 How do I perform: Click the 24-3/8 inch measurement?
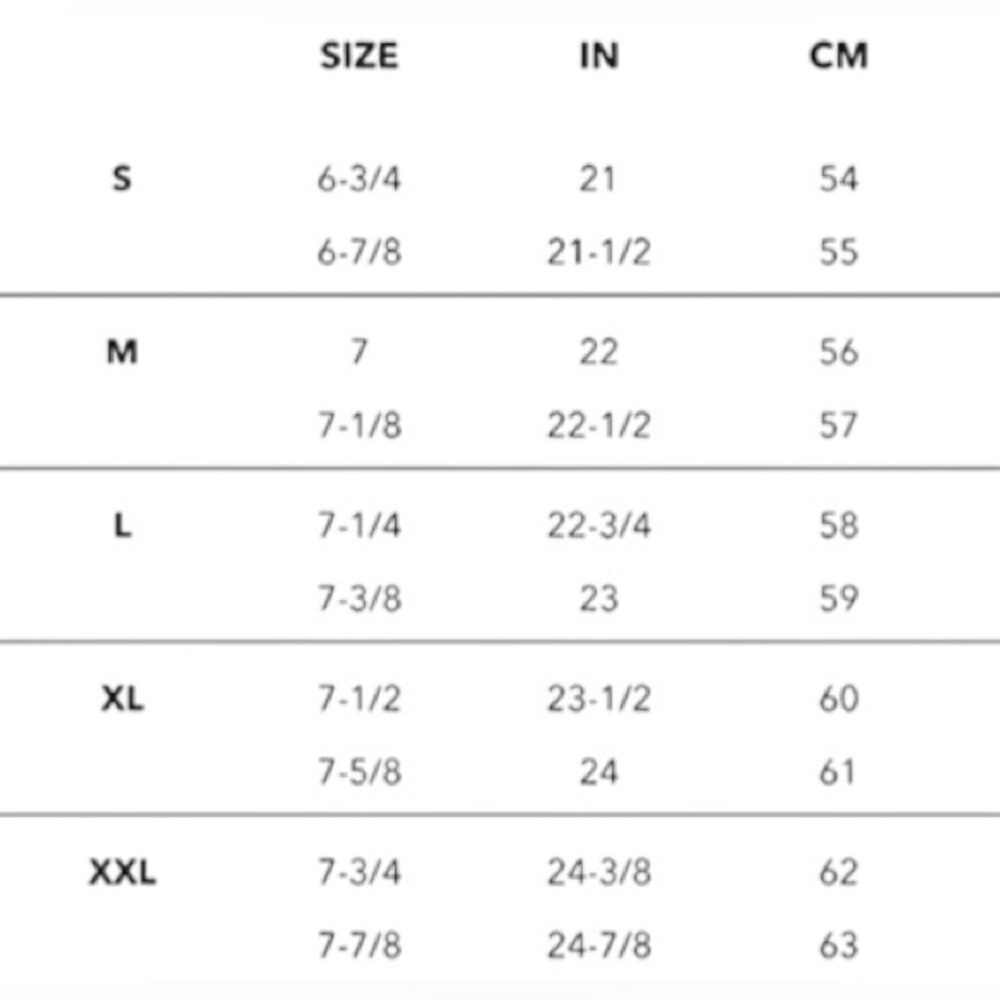click(x=598, y=873)
